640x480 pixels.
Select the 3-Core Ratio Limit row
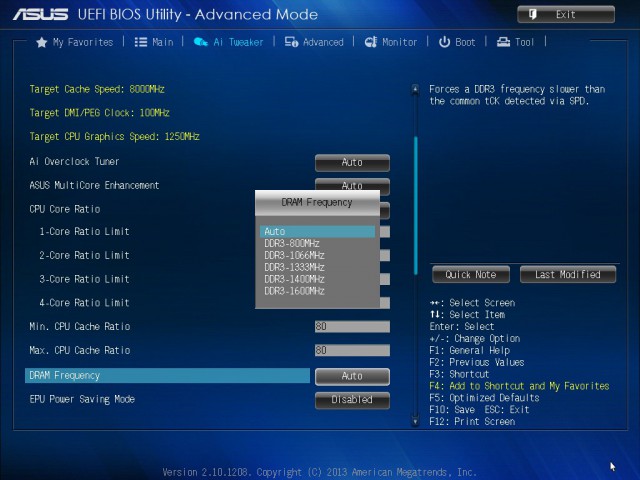click(x=84, y=279)
